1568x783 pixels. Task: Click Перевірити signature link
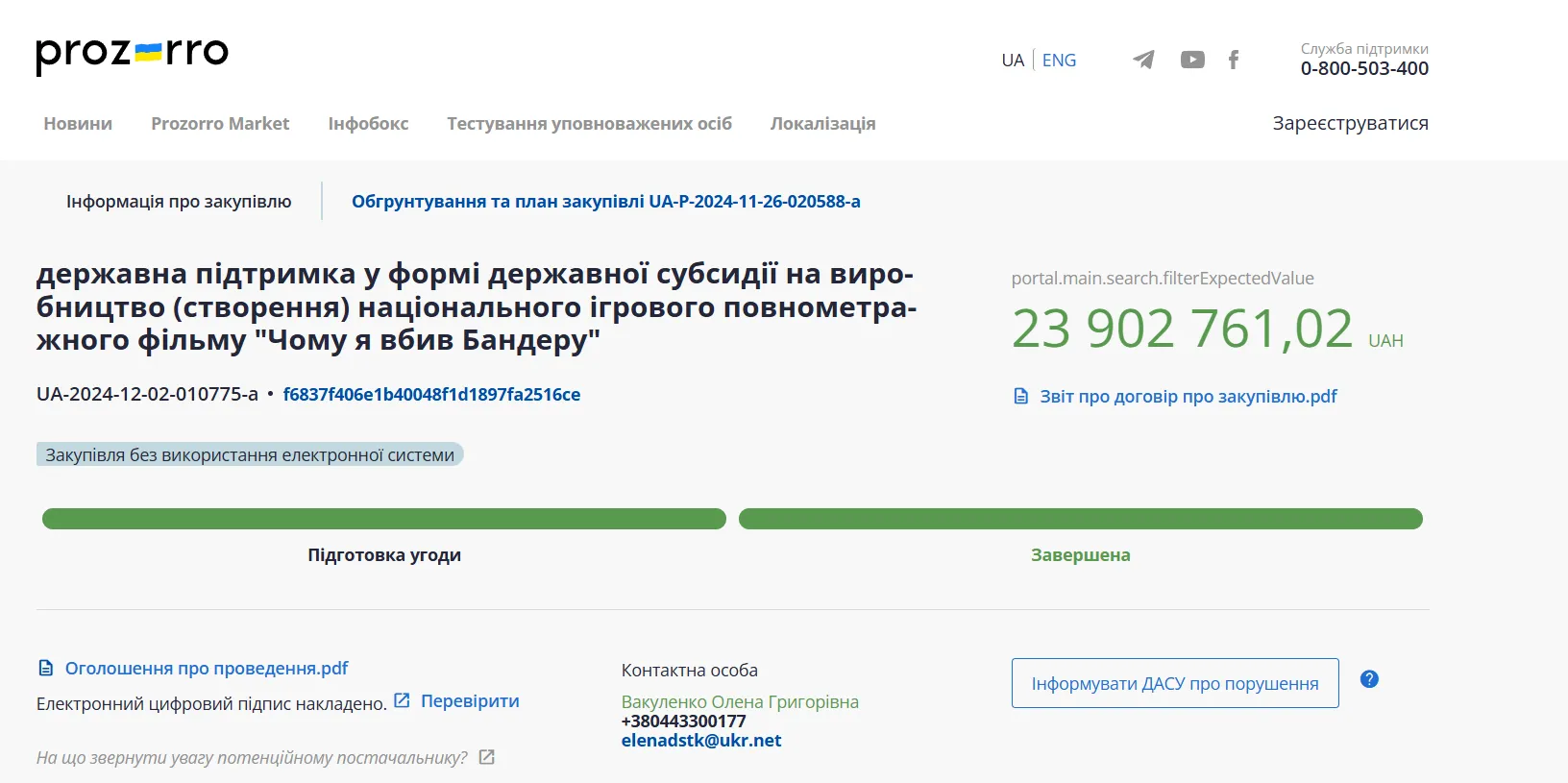coord(470,700)
